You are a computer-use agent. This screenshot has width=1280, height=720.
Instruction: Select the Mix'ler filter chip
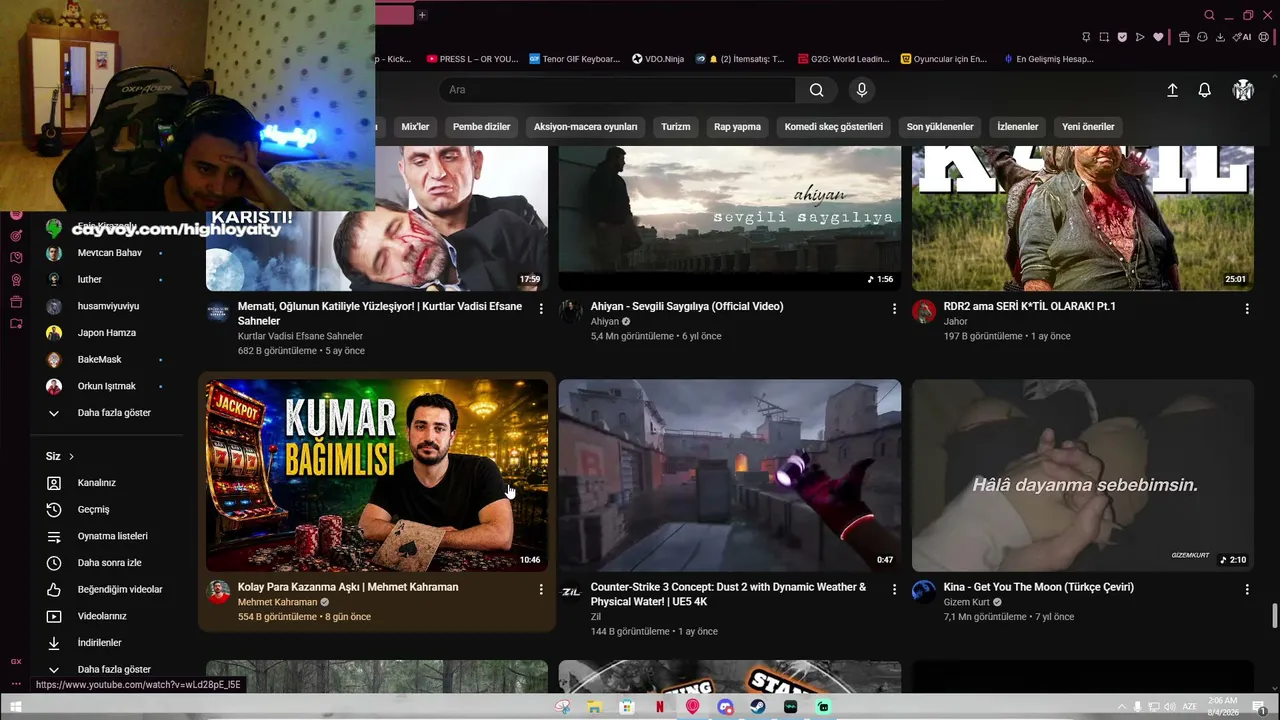point(415,127)
